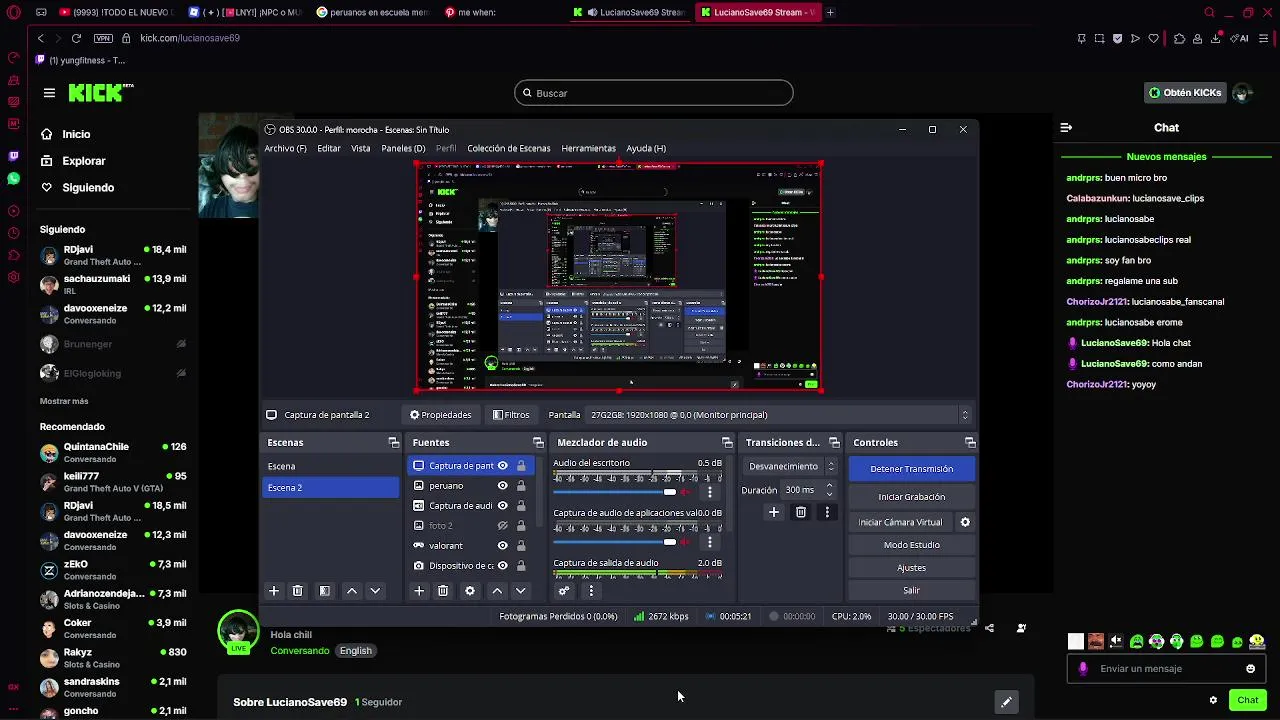1280x720 pixels.
Task: Enable Modo Estudio
Action: [912, 545]
